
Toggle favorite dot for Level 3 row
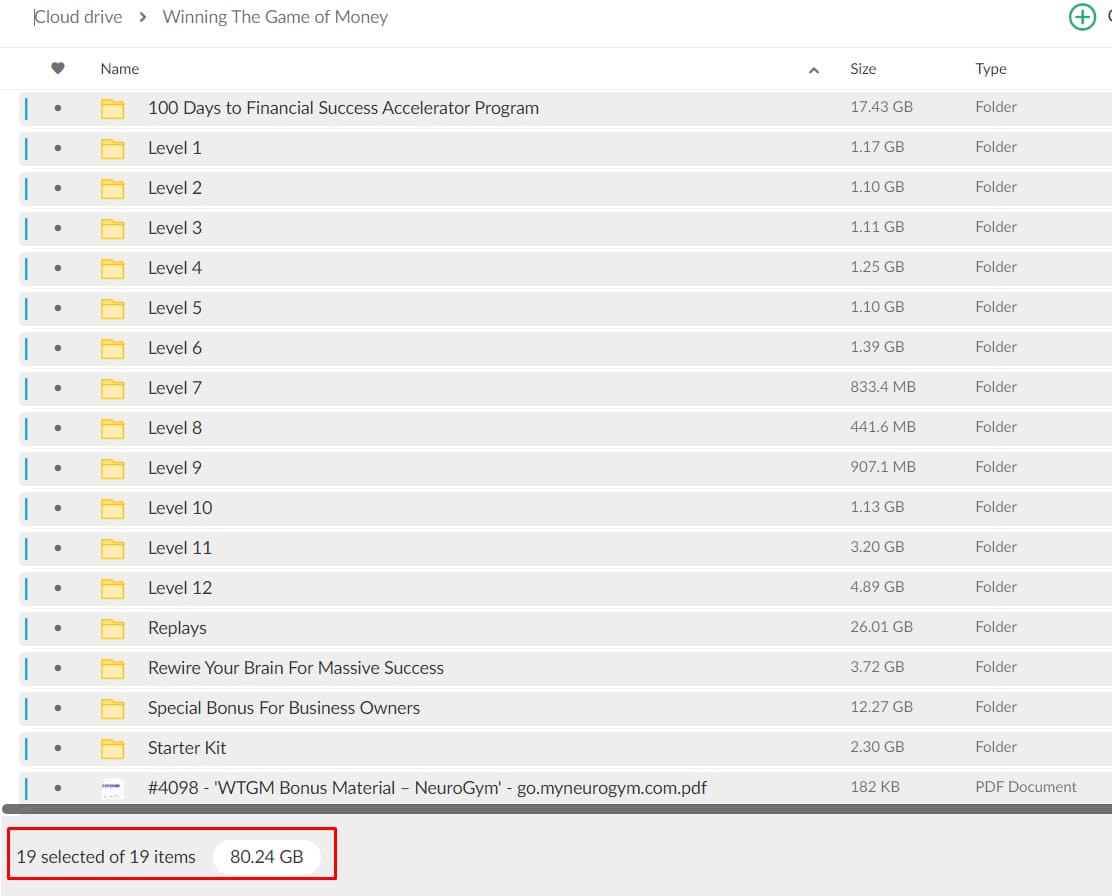coord(58,228)
